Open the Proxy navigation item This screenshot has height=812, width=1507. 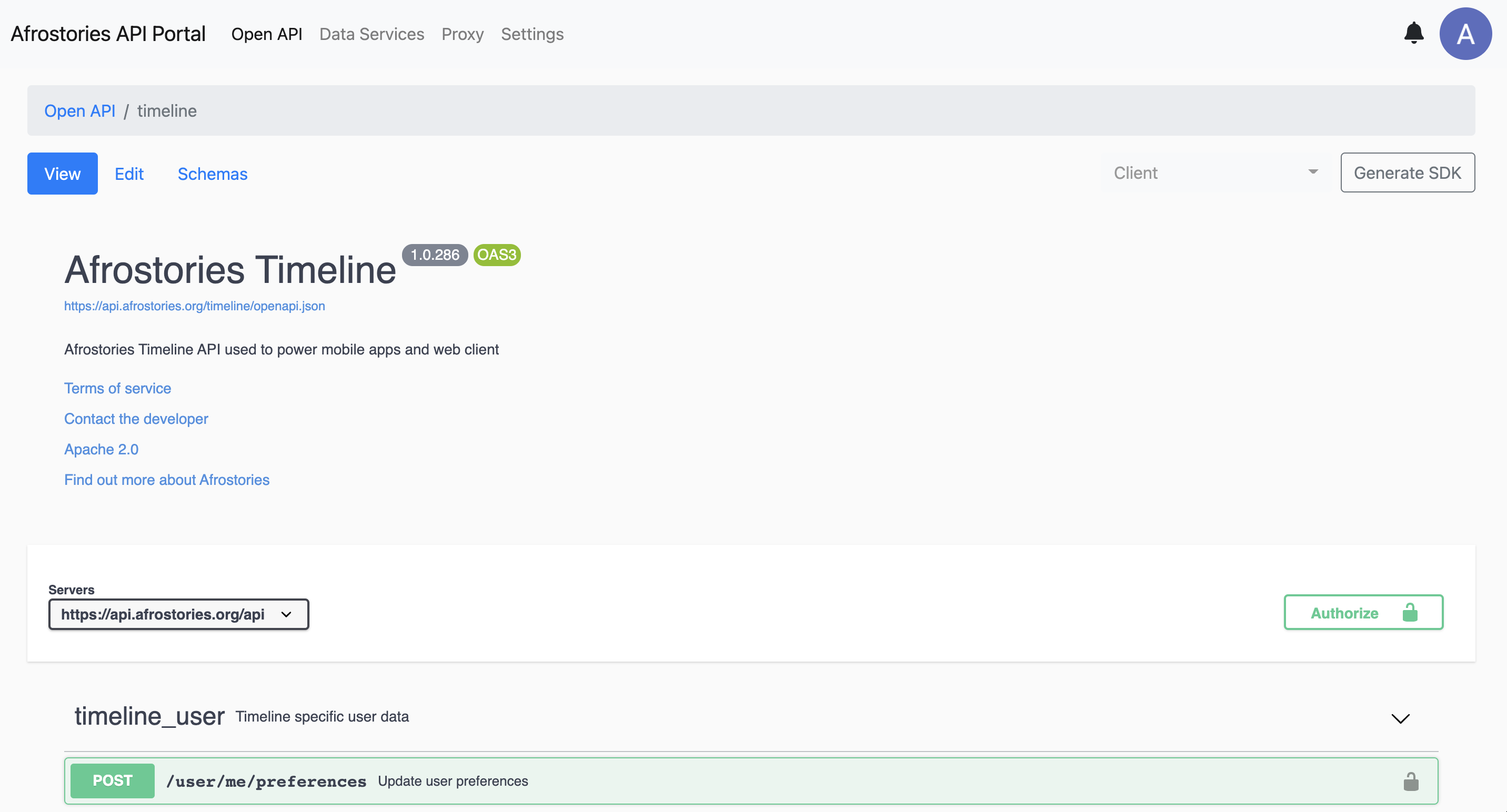click(x=462, y=34)
